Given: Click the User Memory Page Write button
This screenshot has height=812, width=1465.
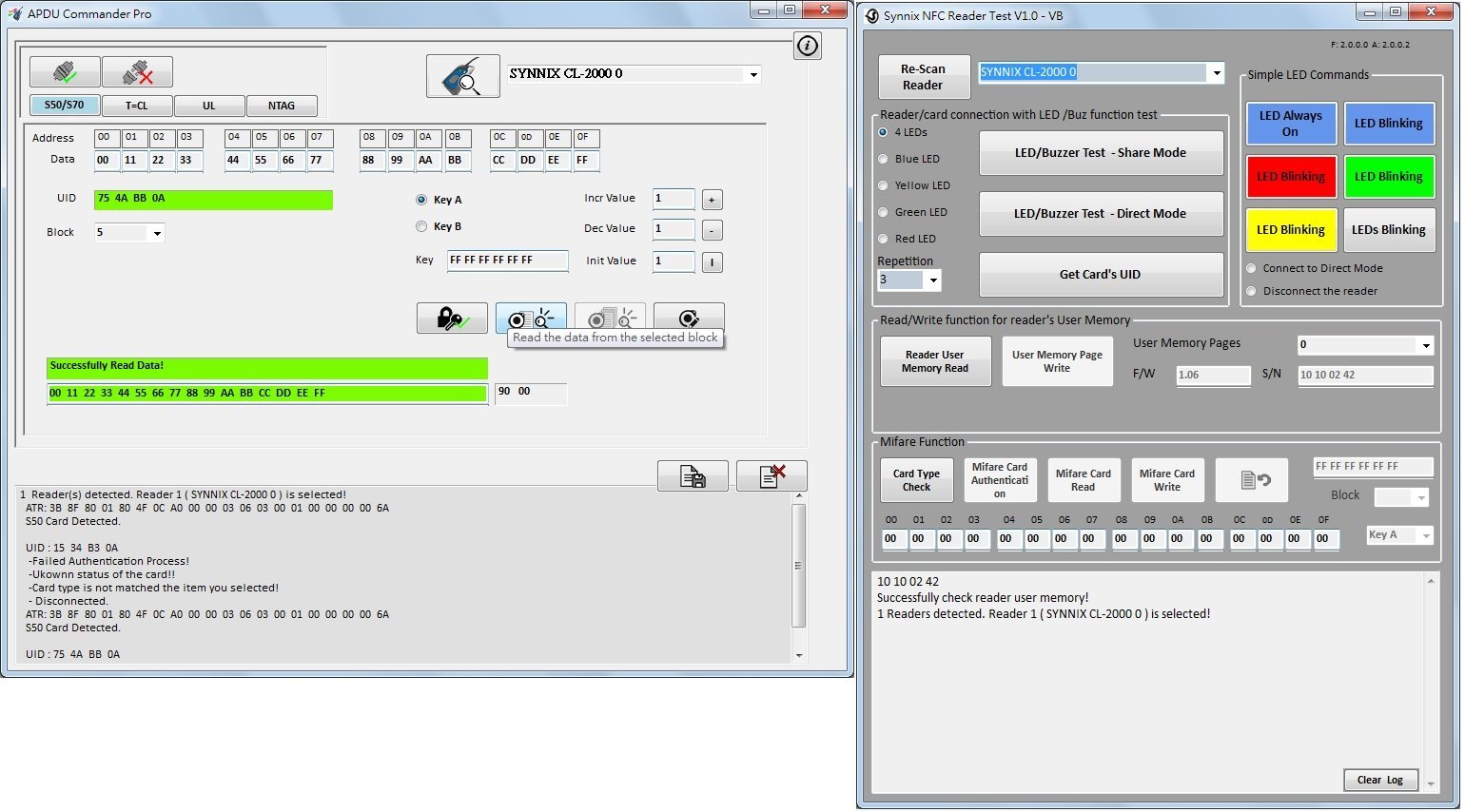Looking at the screenshot, I should pos(1057,361).
